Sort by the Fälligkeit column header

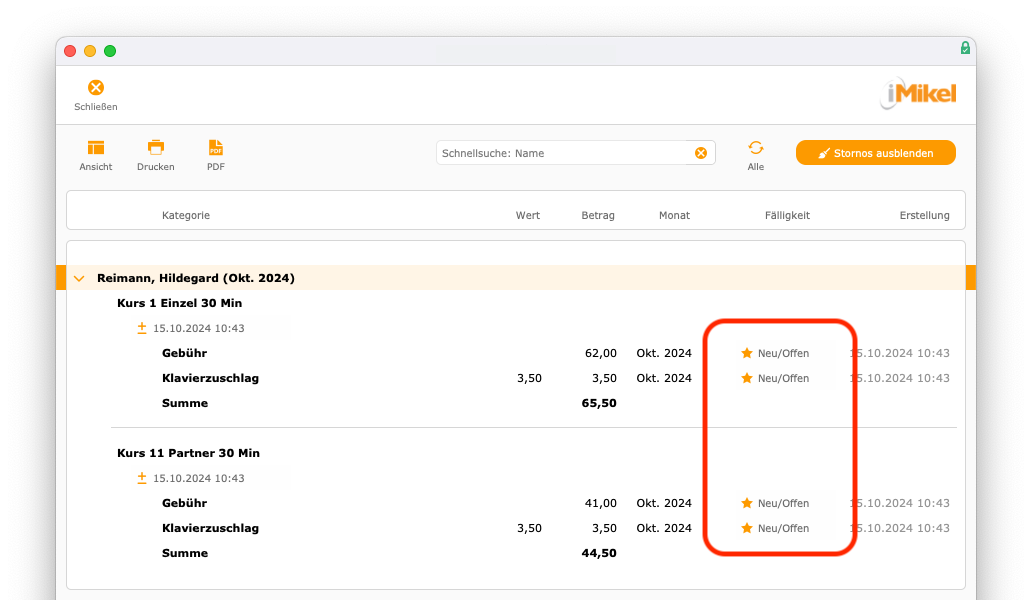[x=787, y=215]
